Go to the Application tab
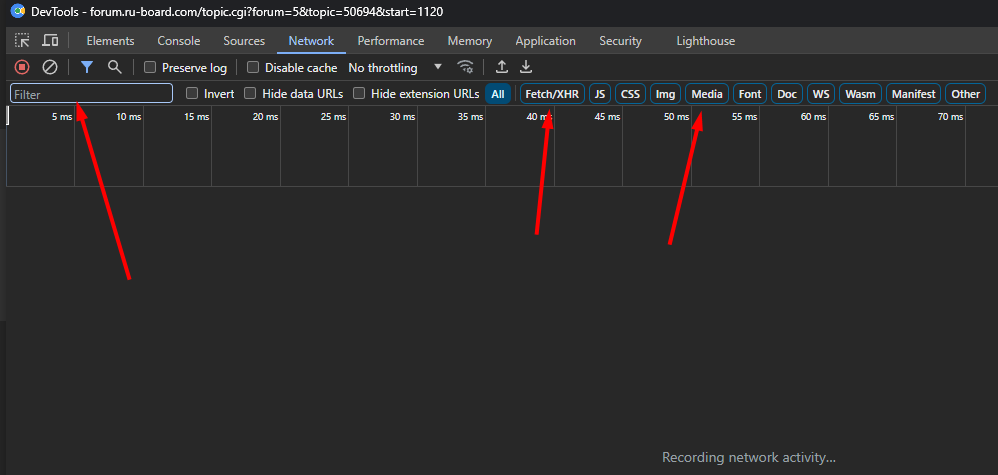Image resolution: width=998 pixels, height=475 pixels. tap(545, 41)
